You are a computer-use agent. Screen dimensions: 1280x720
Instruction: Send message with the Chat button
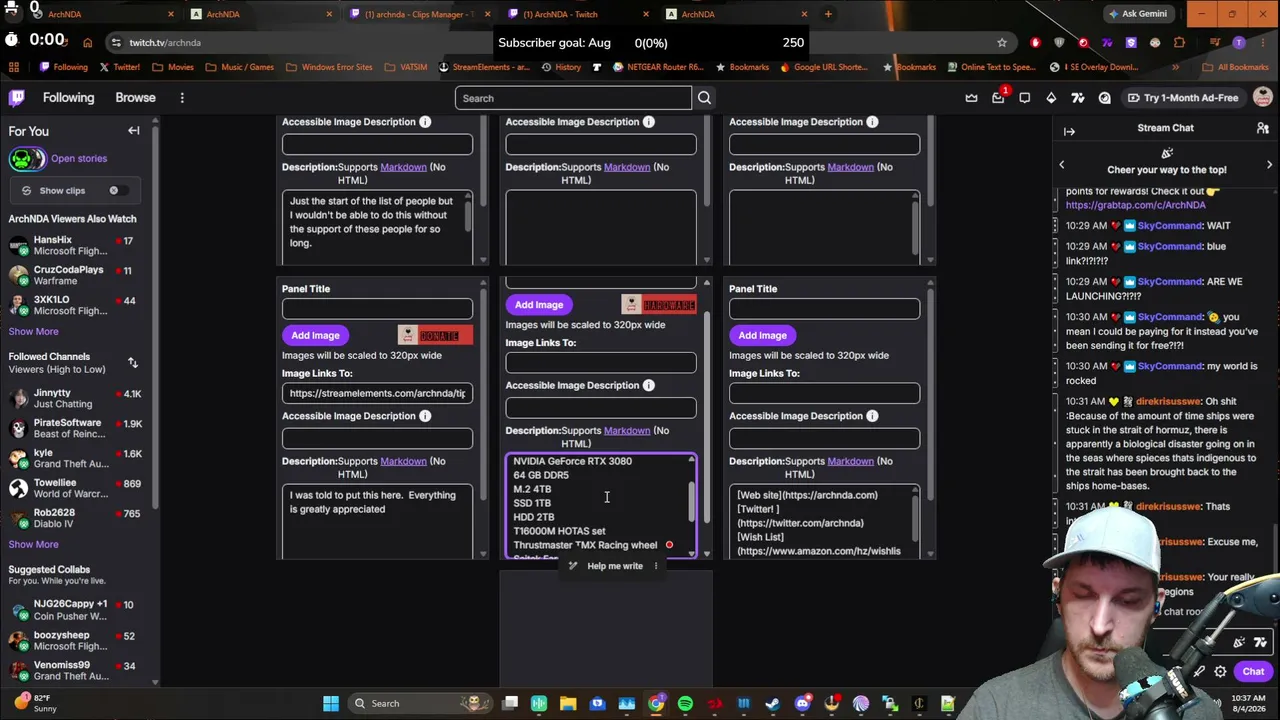(x=1253, y=672)
